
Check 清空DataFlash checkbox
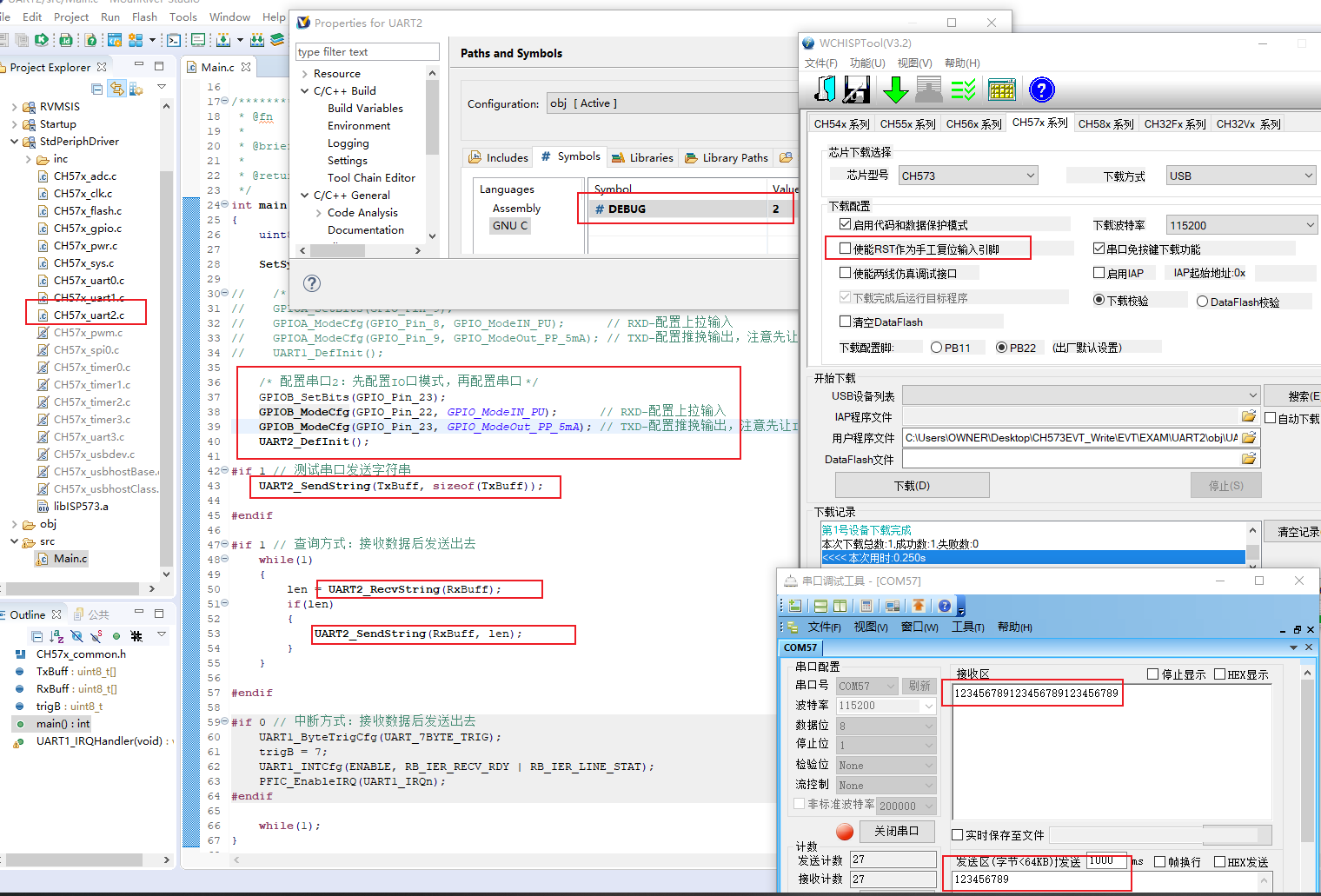click(x=845, y=322)
